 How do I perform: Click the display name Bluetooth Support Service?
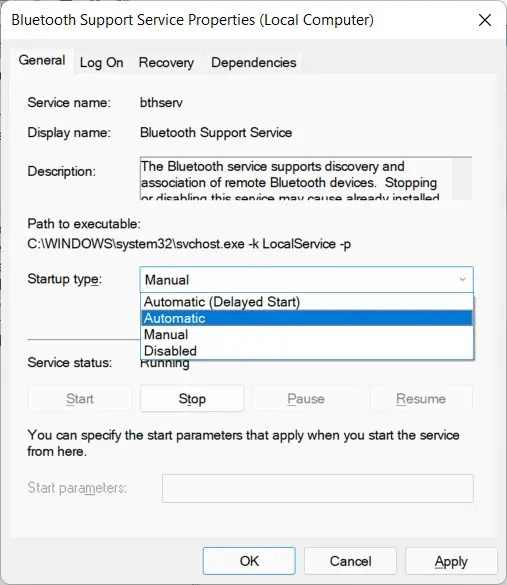pyautogui.click(x=216, y=133)
